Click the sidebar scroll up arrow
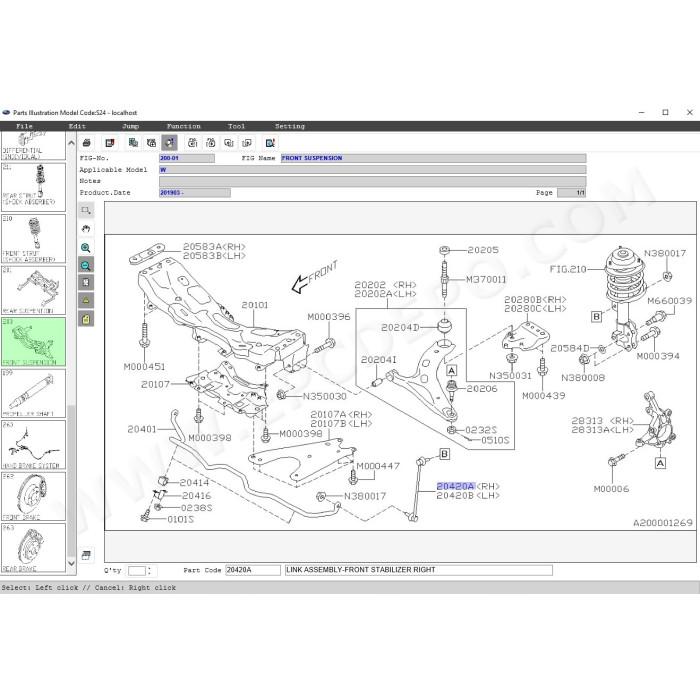This screenshot has height=700, width=700. coord(71,143)
